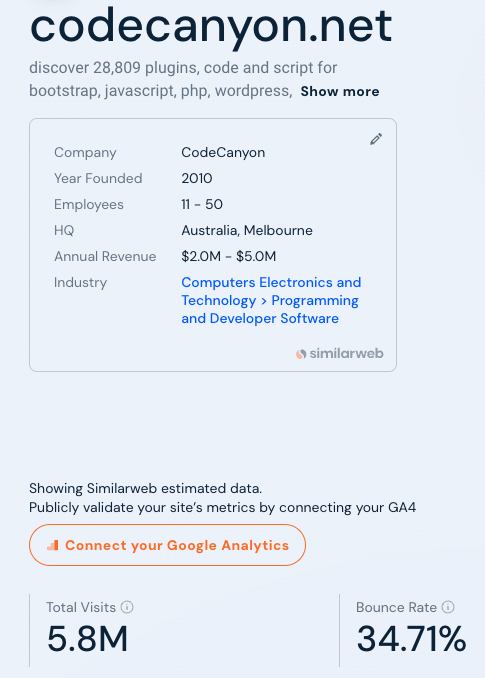Click the 34.71% bounce rate figure
Image resolution: width=485 pixels, height=678 pixels.
[411, 638]
